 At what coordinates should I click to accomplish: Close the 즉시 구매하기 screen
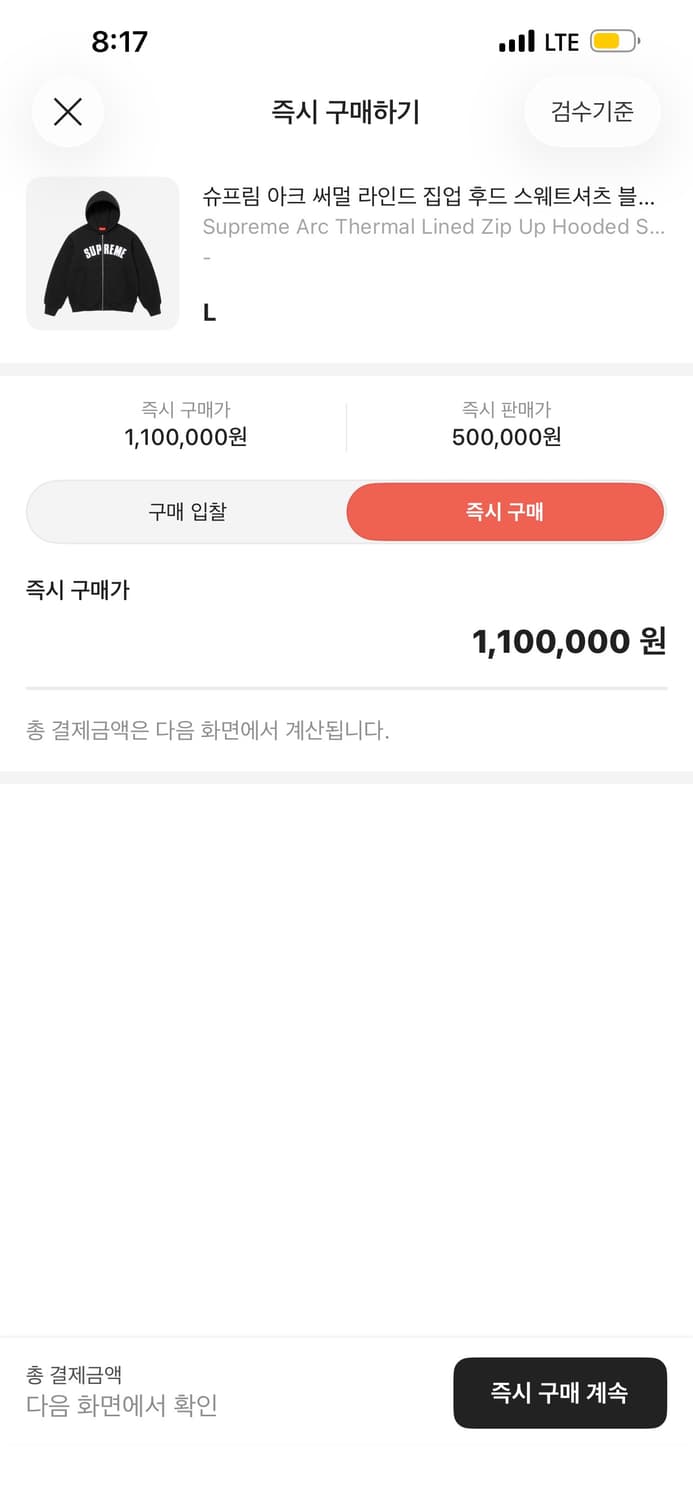[67, 111]
